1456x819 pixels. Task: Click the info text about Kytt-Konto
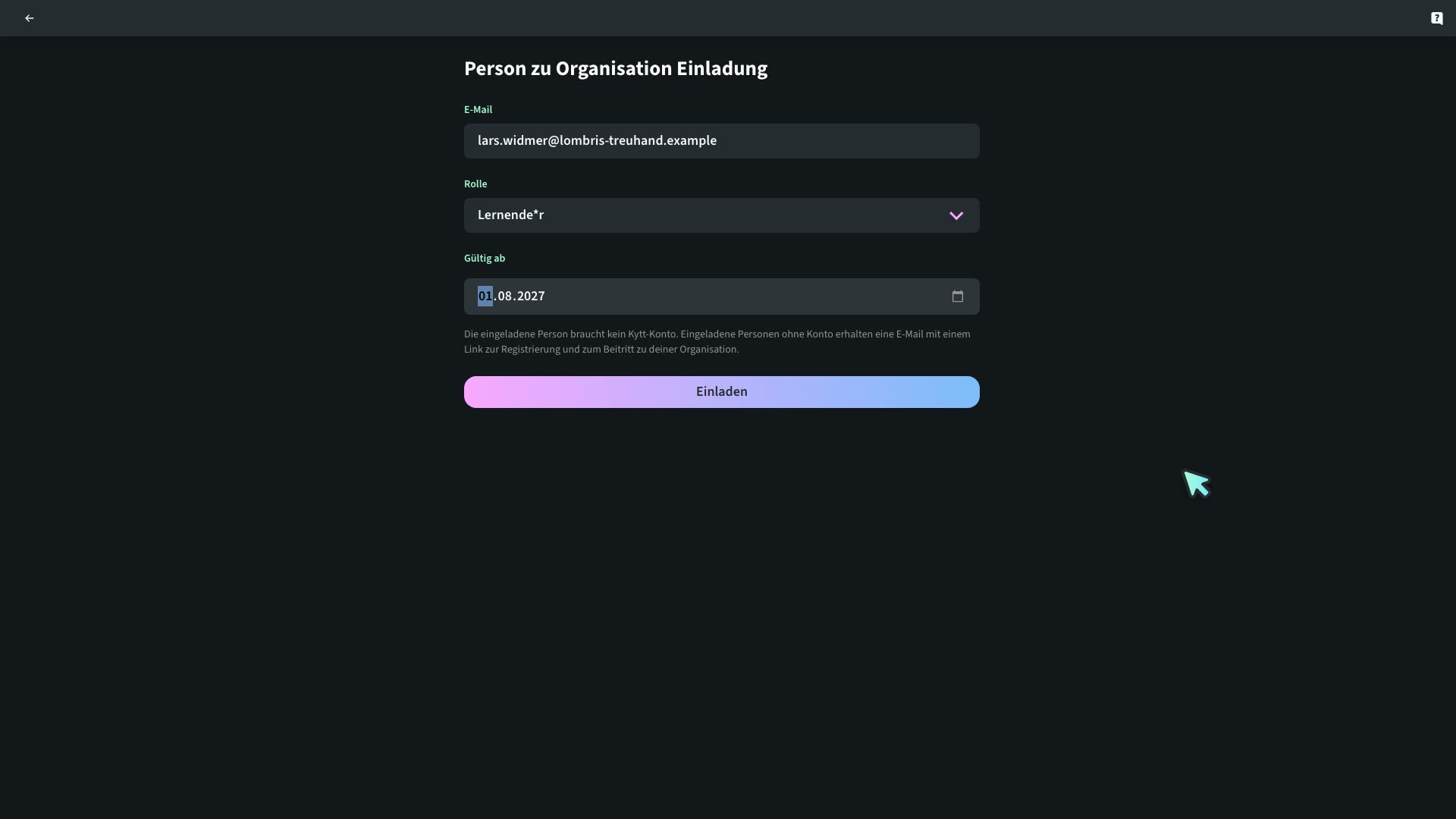click(x=717, y=342)
